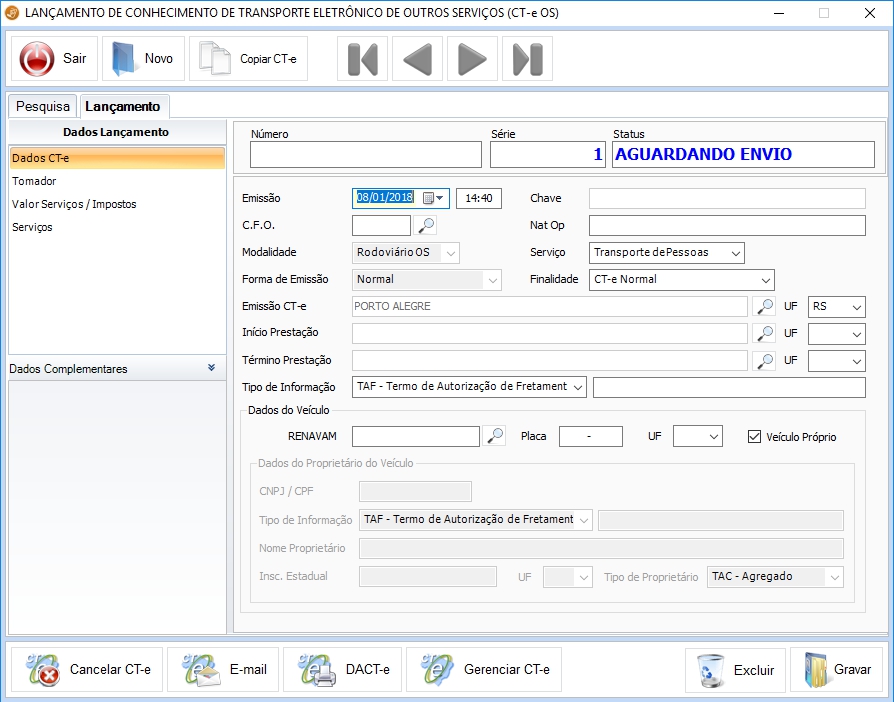Open Modalidade dropdown Rodoviário OS
Image resolution: width=894 pixels, height=702 pixels.
tap(406, 253)
